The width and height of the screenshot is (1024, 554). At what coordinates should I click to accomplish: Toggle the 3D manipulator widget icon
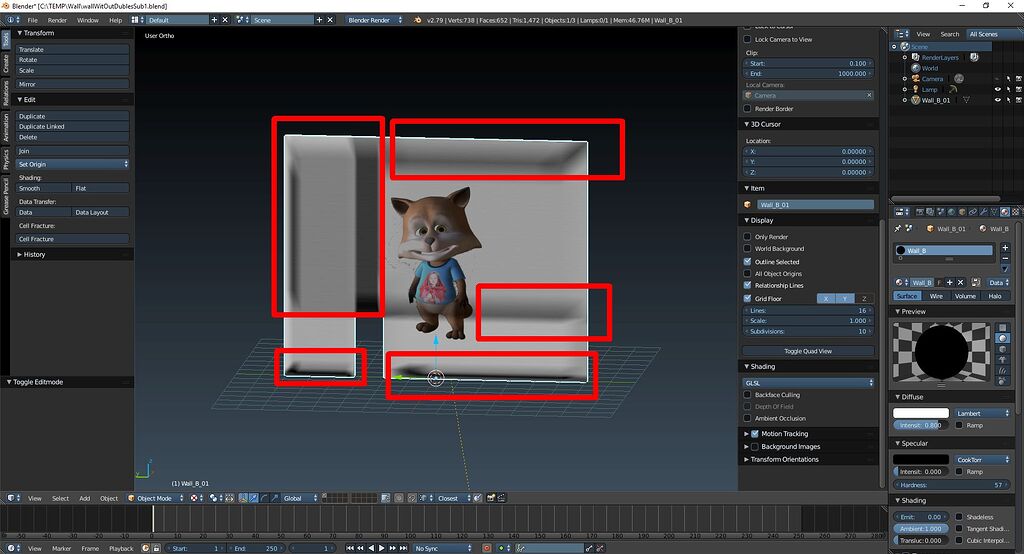[x=243, y=498]
